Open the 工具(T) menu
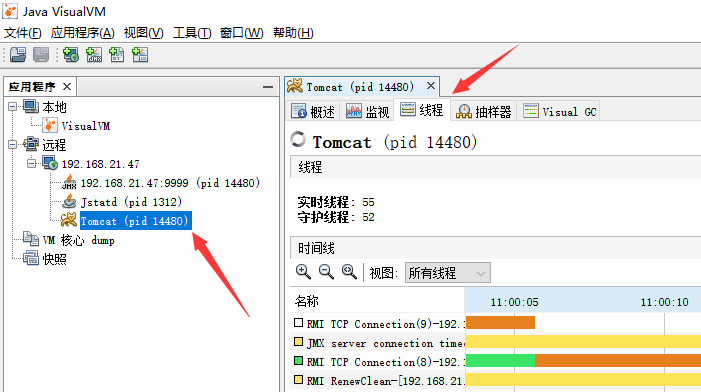Image resolution: width=701 pixels, height=392 pixels. point(192,33)
